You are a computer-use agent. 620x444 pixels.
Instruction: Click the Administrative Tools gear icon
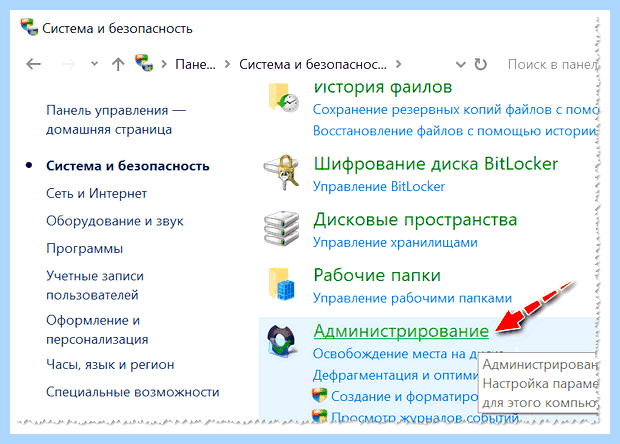tap(282, 341)
